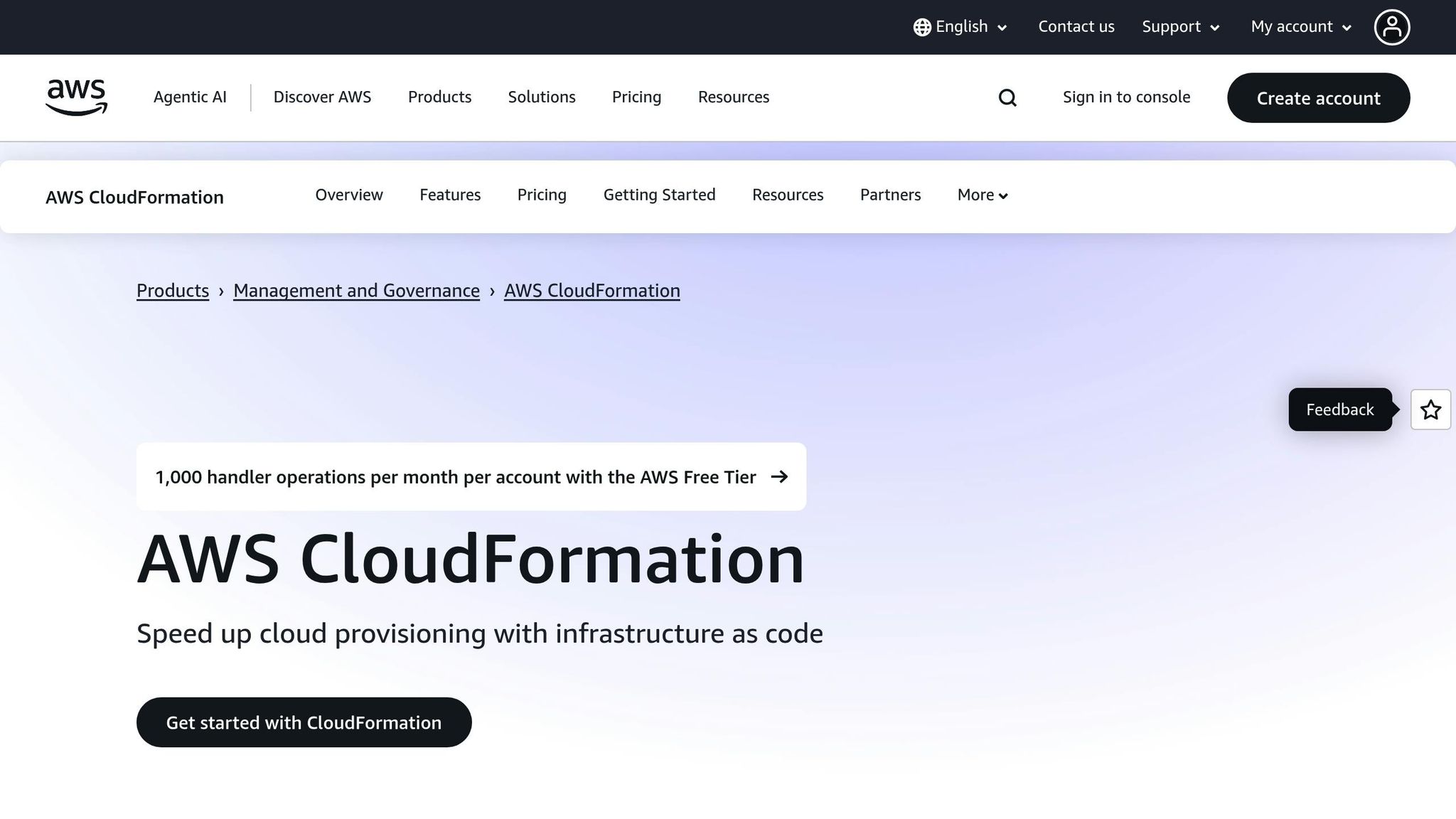The width and height of the screenshot is (1456, 819).
Task: Click the user profile avatar icon
Action: [x=1391, y=27]
